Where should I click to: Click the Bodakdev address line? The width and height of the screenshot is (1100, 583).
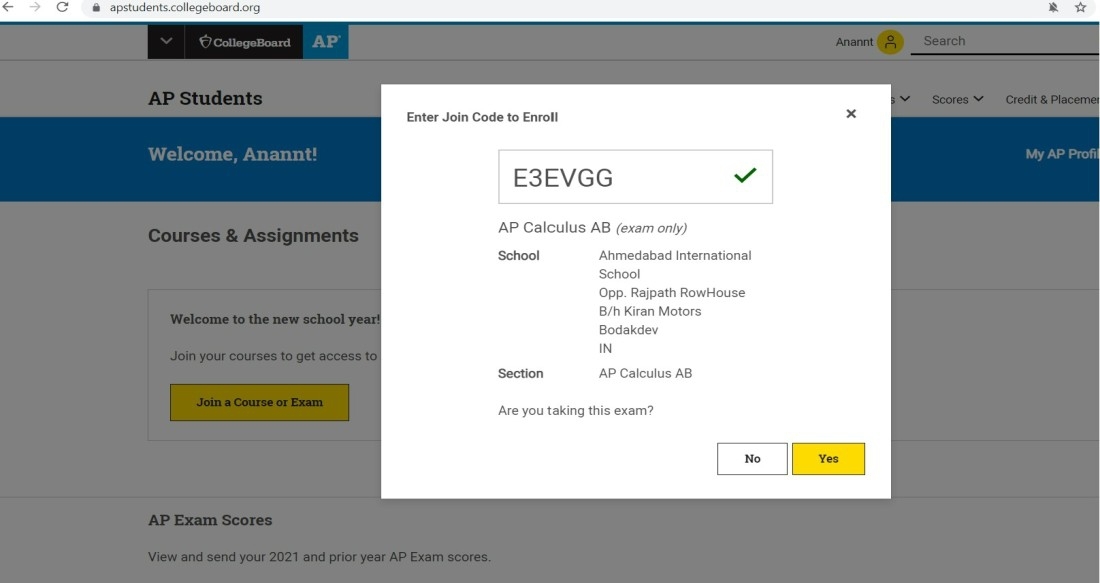point(629,330)
